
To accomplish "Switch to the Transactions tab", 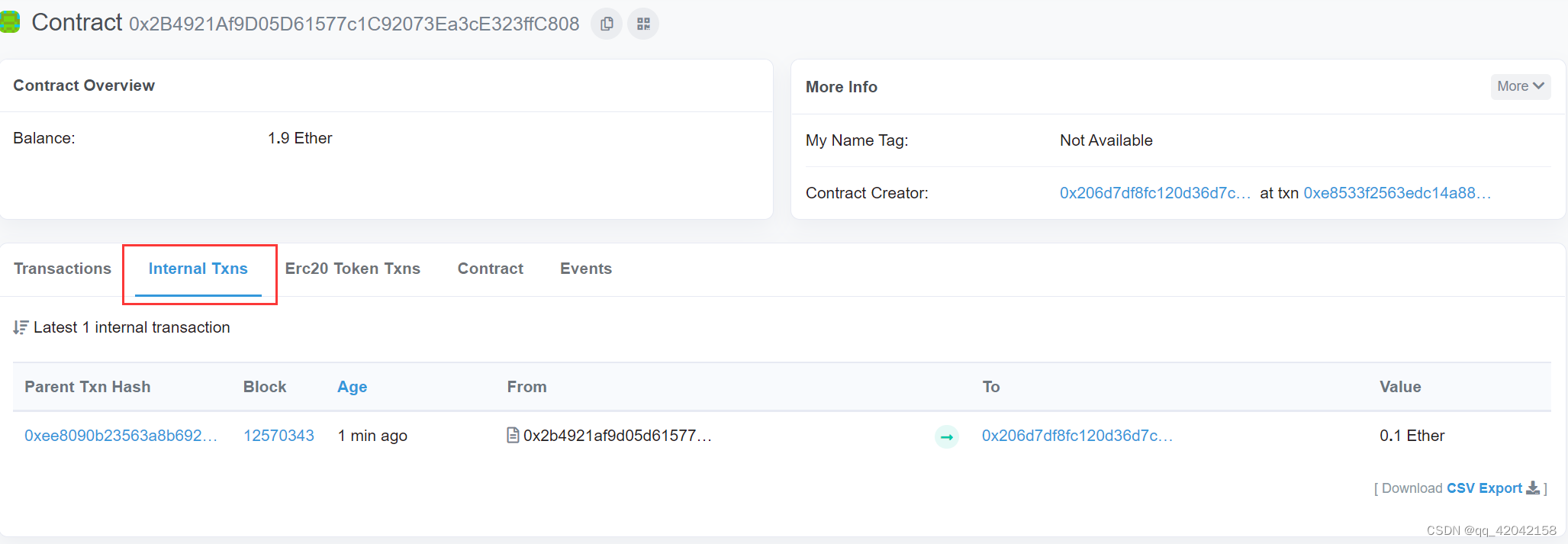I will coord(63,269).
